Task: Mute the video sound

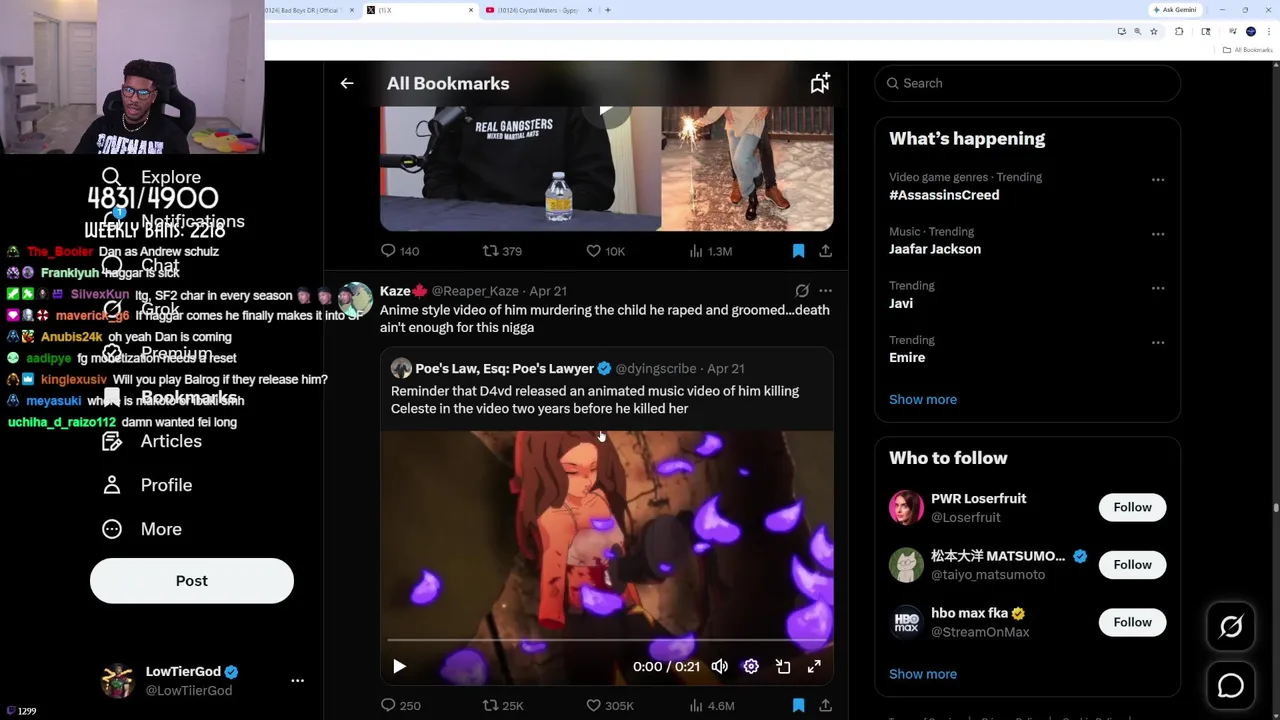Action: tap(720, 666)
